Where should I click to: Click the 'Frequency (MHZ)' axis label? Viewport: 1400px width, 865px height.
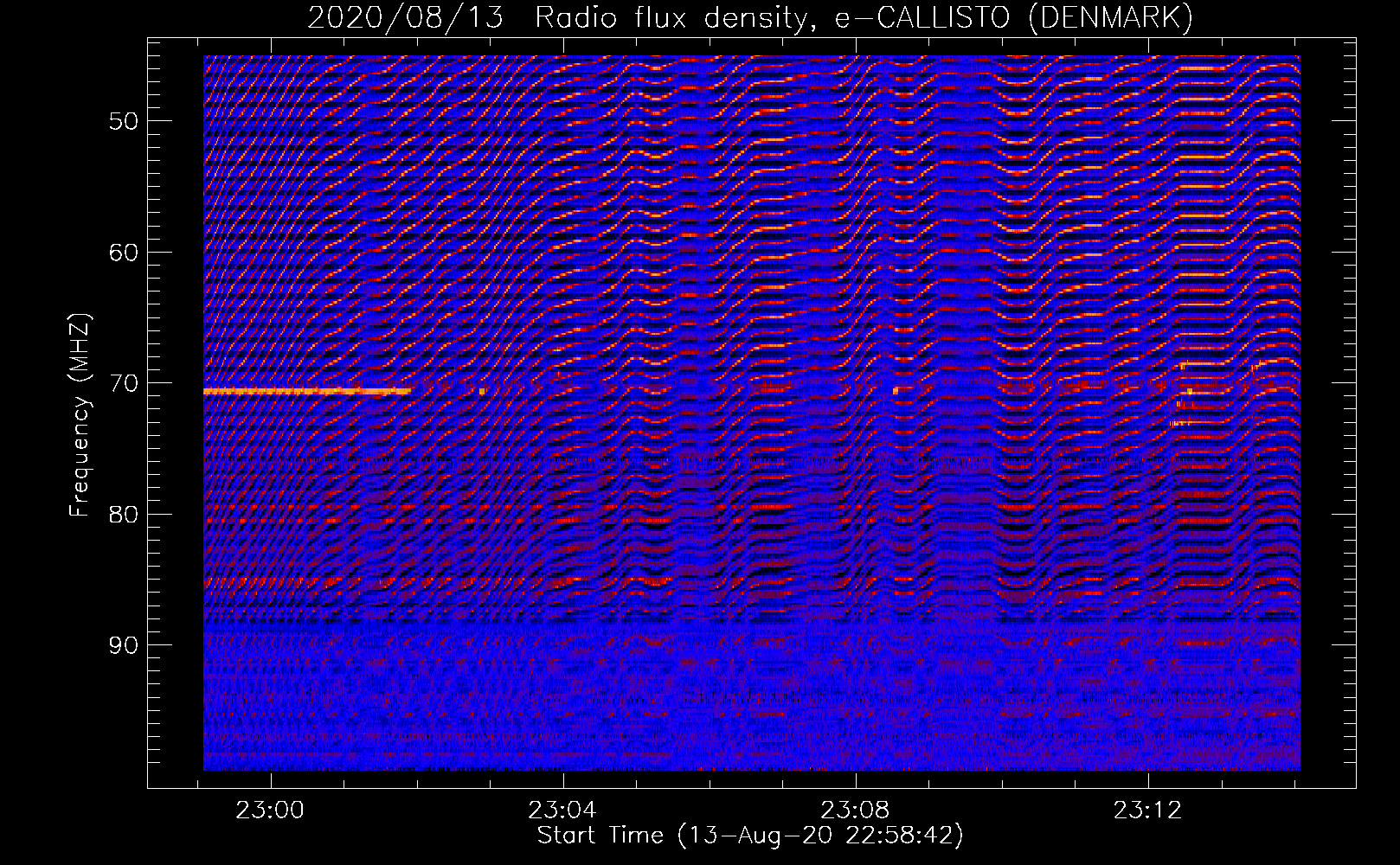click(x=80, y=415)
